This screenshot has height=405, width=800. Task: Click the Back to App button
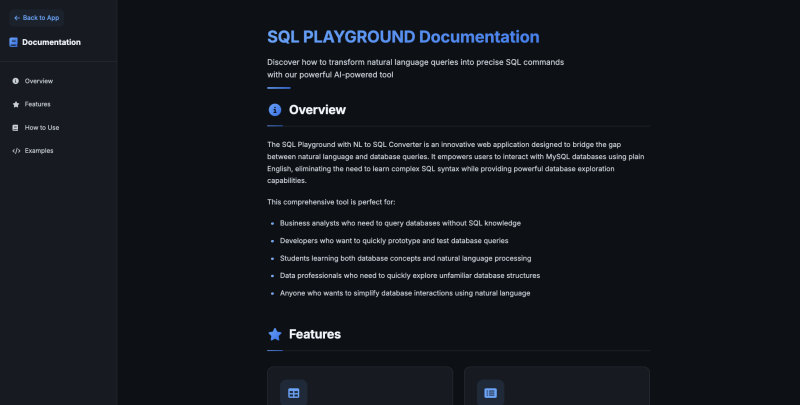tap(36, 17)
